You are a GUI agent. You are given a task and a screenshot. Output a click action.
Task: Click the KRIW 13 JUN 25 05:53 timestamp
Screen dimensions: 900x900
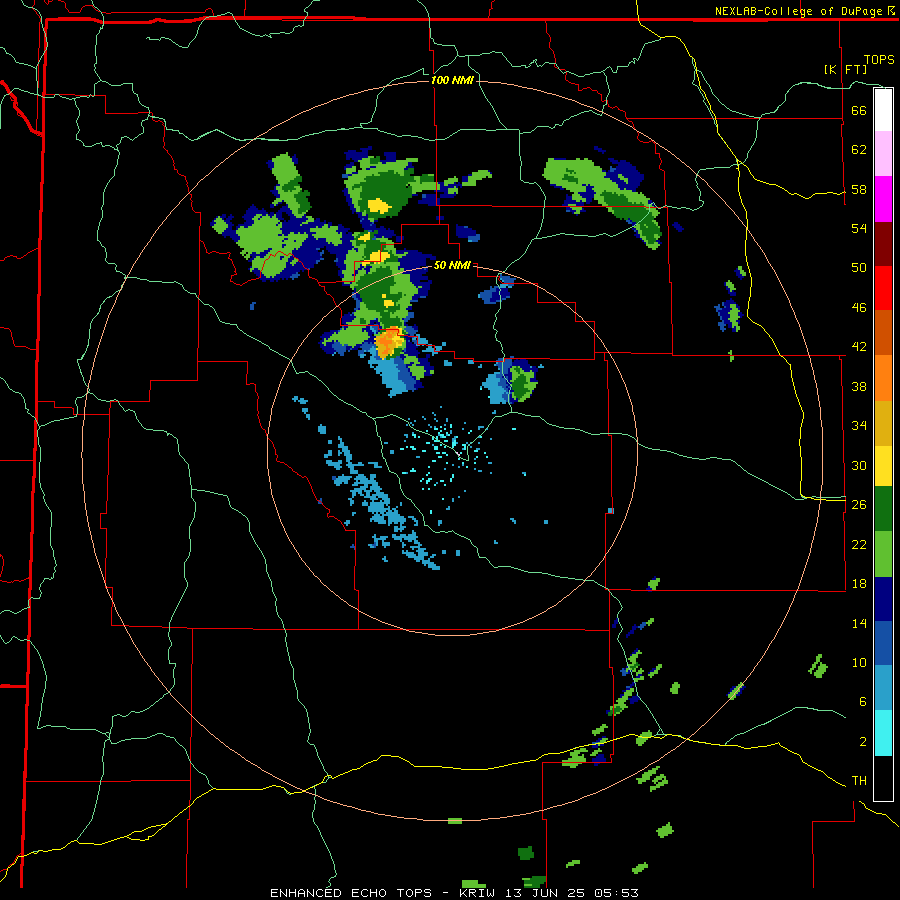549,893
